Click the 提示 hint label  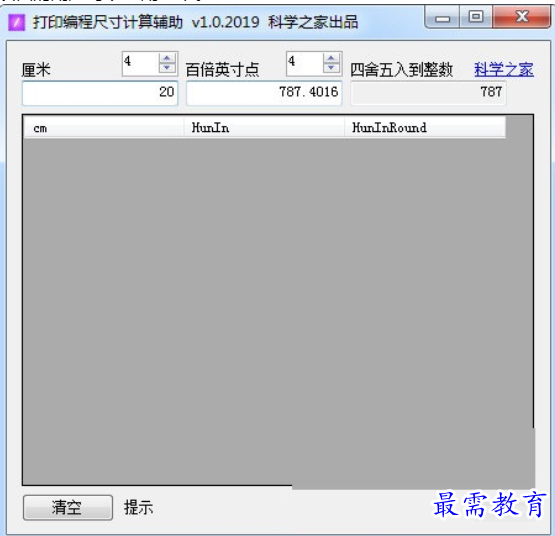(x=138, y=507)
